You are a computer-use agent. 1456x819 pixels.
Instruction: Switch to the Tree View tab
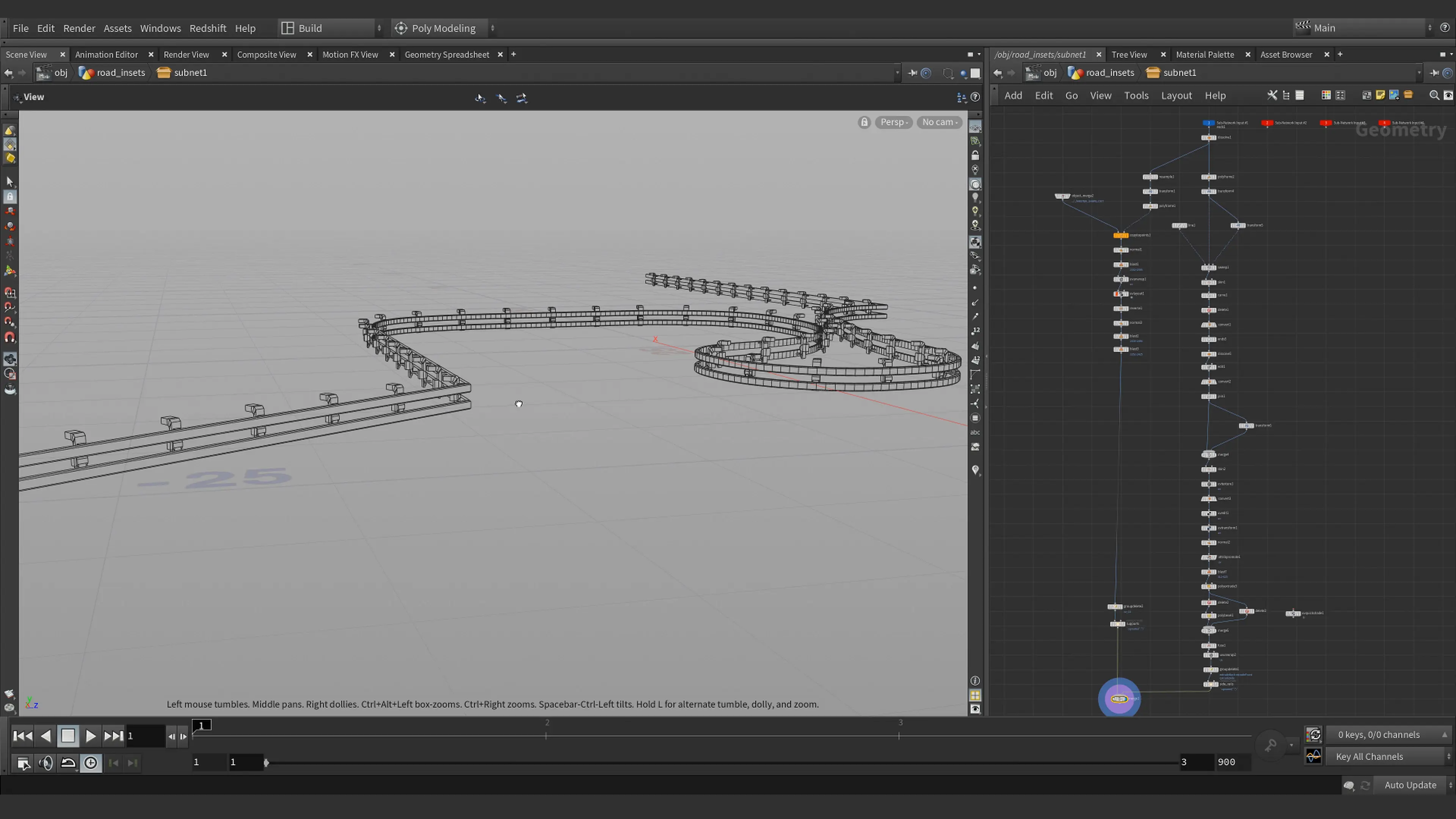pos(1129,54)
